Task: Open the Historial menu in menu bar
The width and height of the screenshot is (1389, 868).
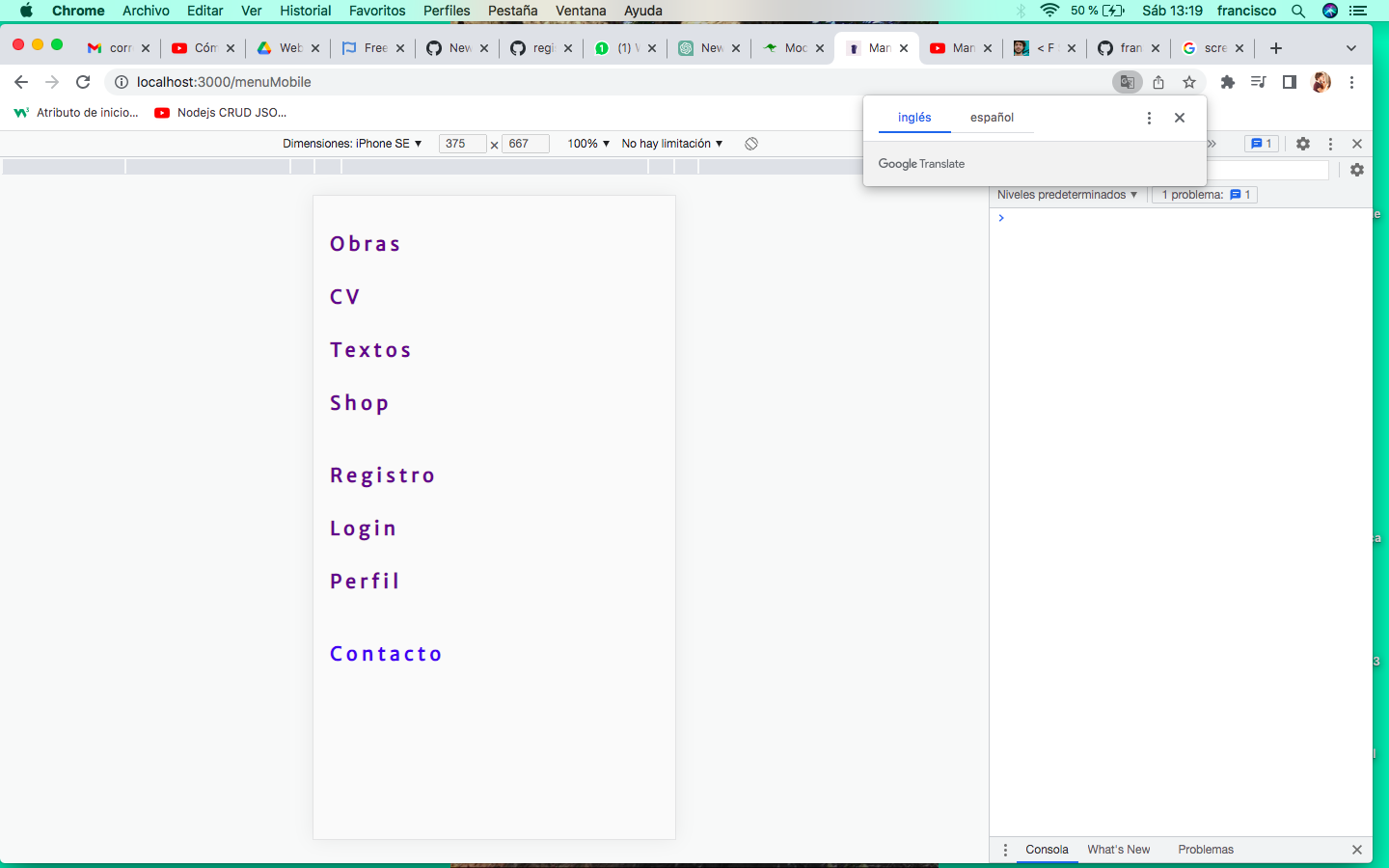Action: pos(306,11)
